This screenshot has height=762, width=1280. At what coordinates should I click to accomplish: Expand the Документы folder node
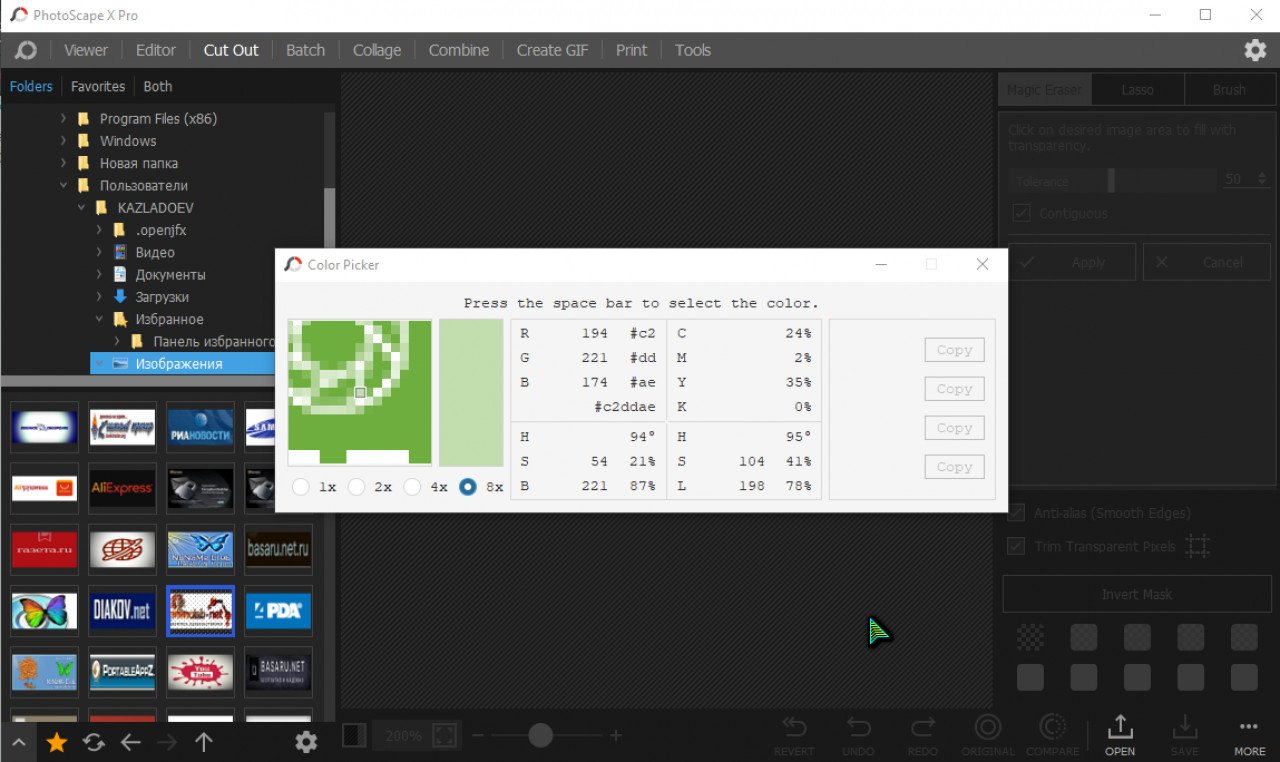100,275
